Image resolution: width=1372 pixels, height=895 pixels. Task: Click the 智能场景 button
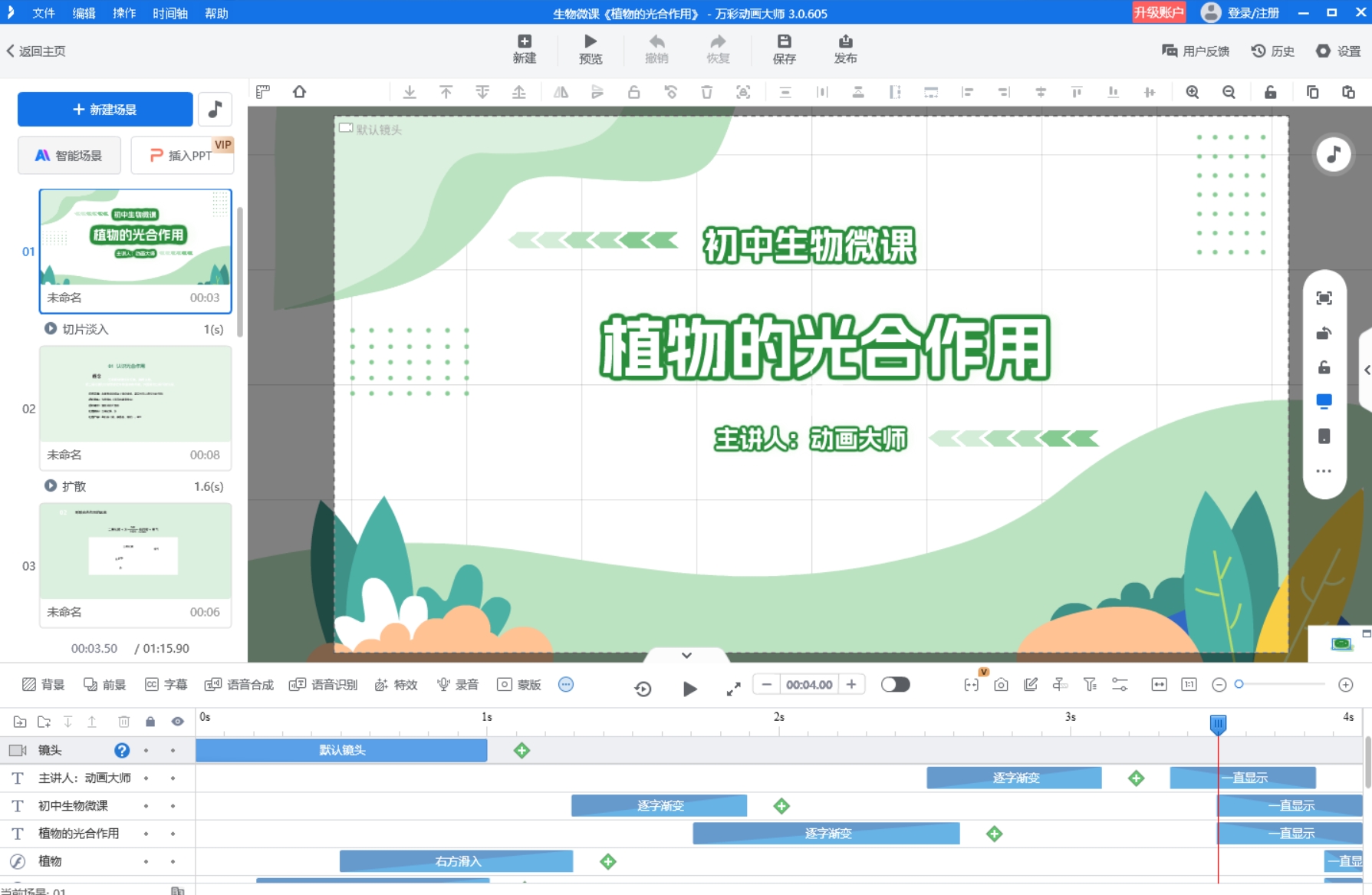(x=69, y=156)
